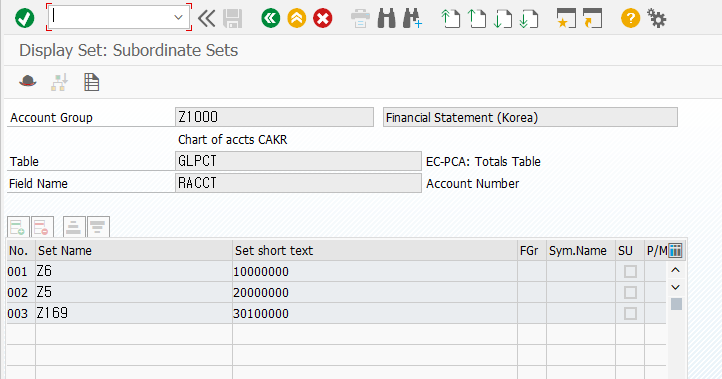Image resolution: width=722 pixels, height=379 pixels.
Task: Select set name cell Z169
Action: 134,314
